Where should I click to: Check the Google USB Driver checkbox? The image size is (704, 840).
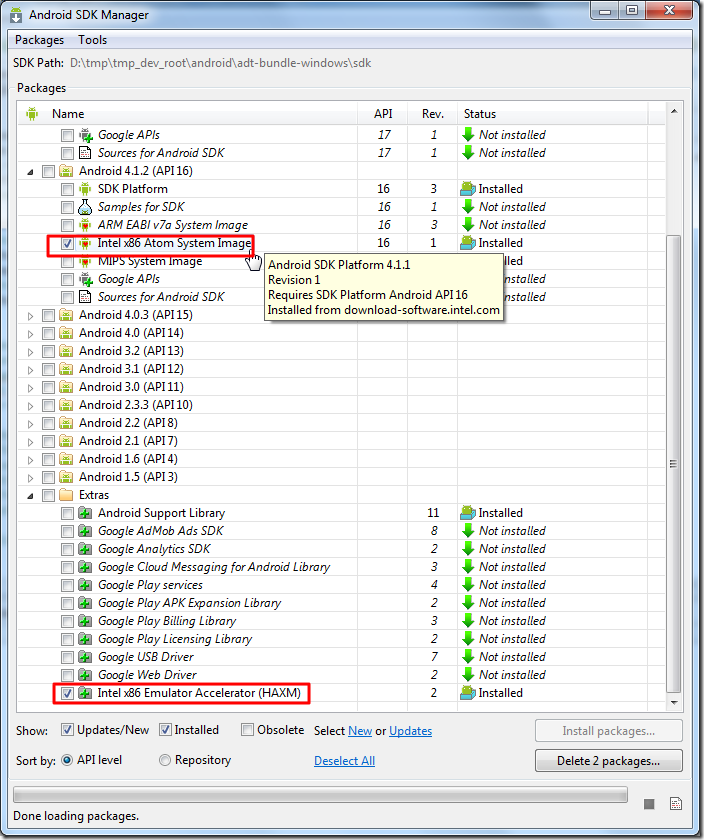tap(67, 657)
